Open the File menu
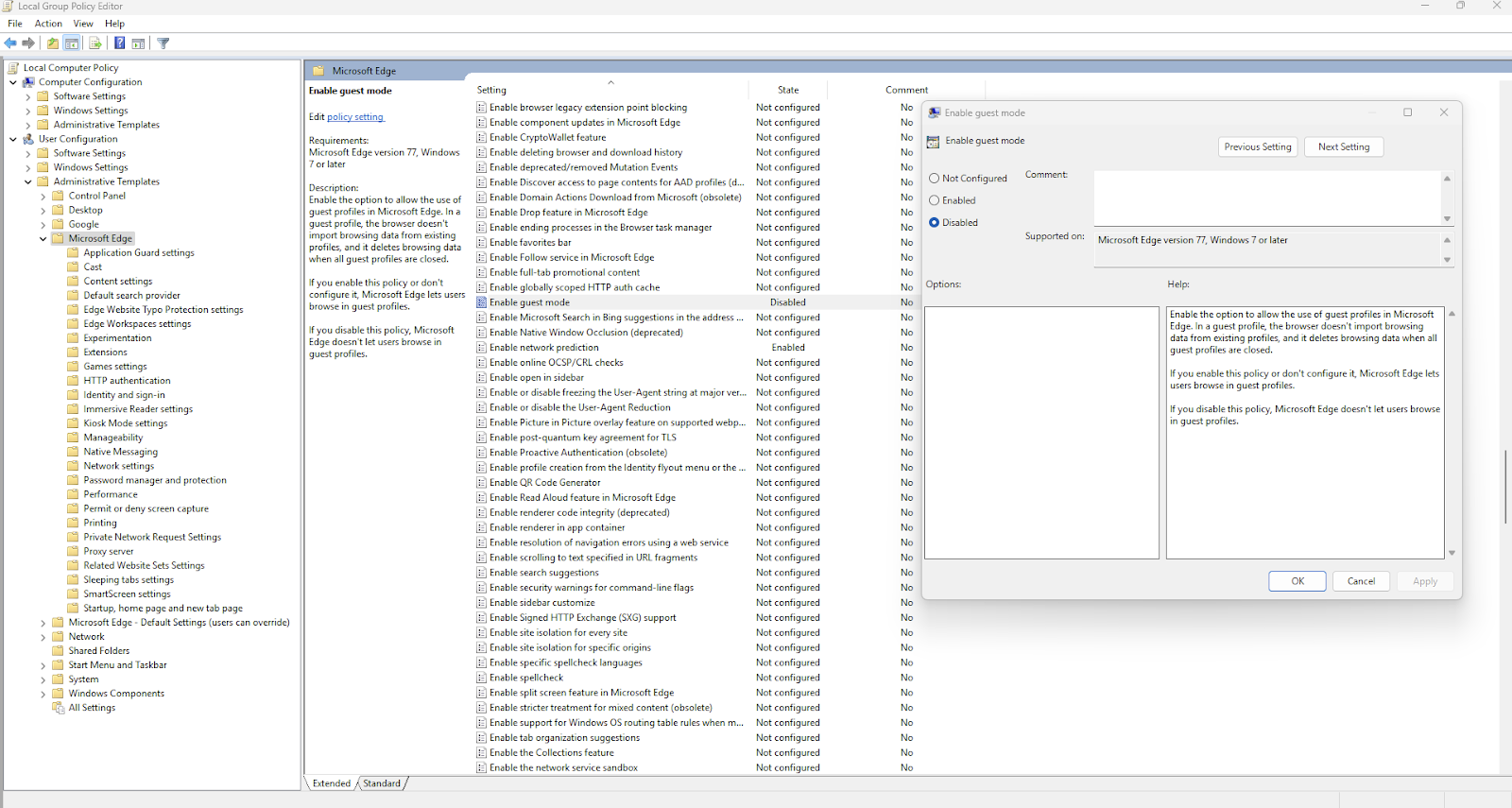The height and width of the screenshot is (808, 1512). (15, 24)
